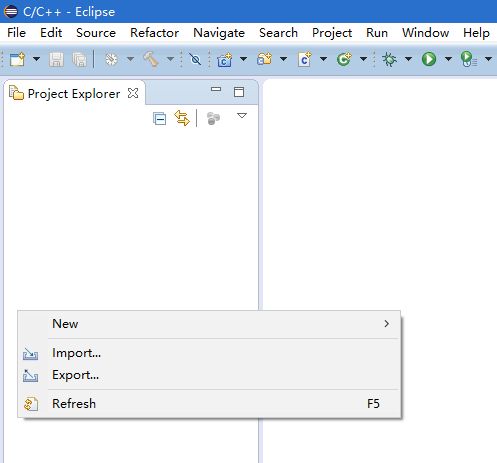Click the New Source Folder icon
Viewport: 497px width, 463px height.
coord(265,60)
